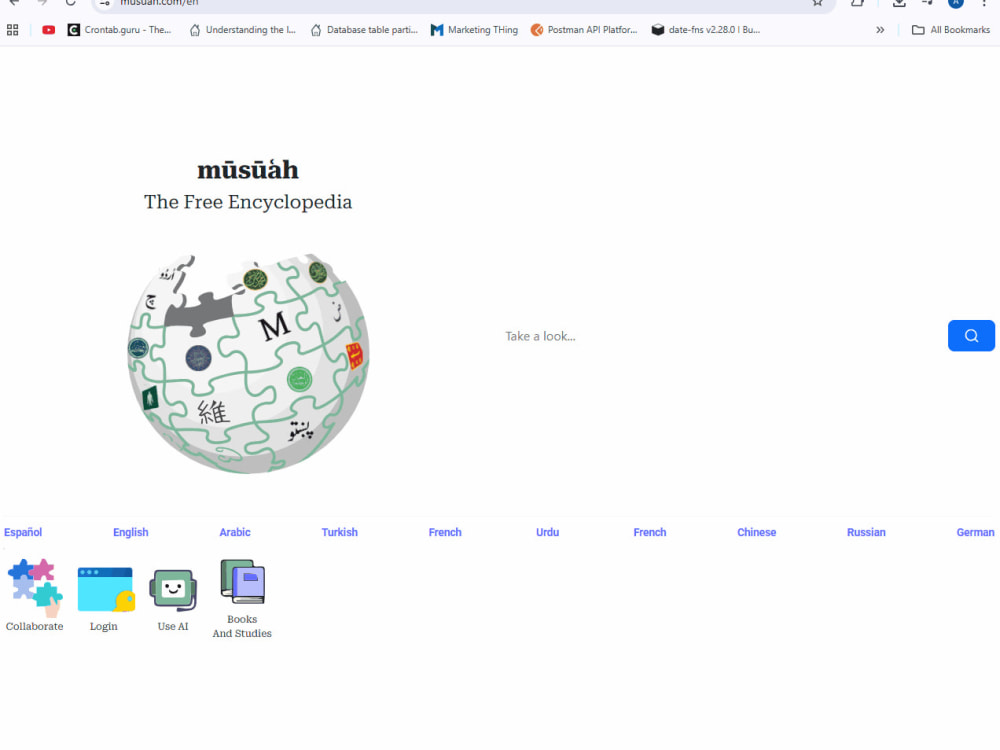This screenshot has height=750, width=1000.
Task: Click the browser address bar URL
Action: (159, 3)
